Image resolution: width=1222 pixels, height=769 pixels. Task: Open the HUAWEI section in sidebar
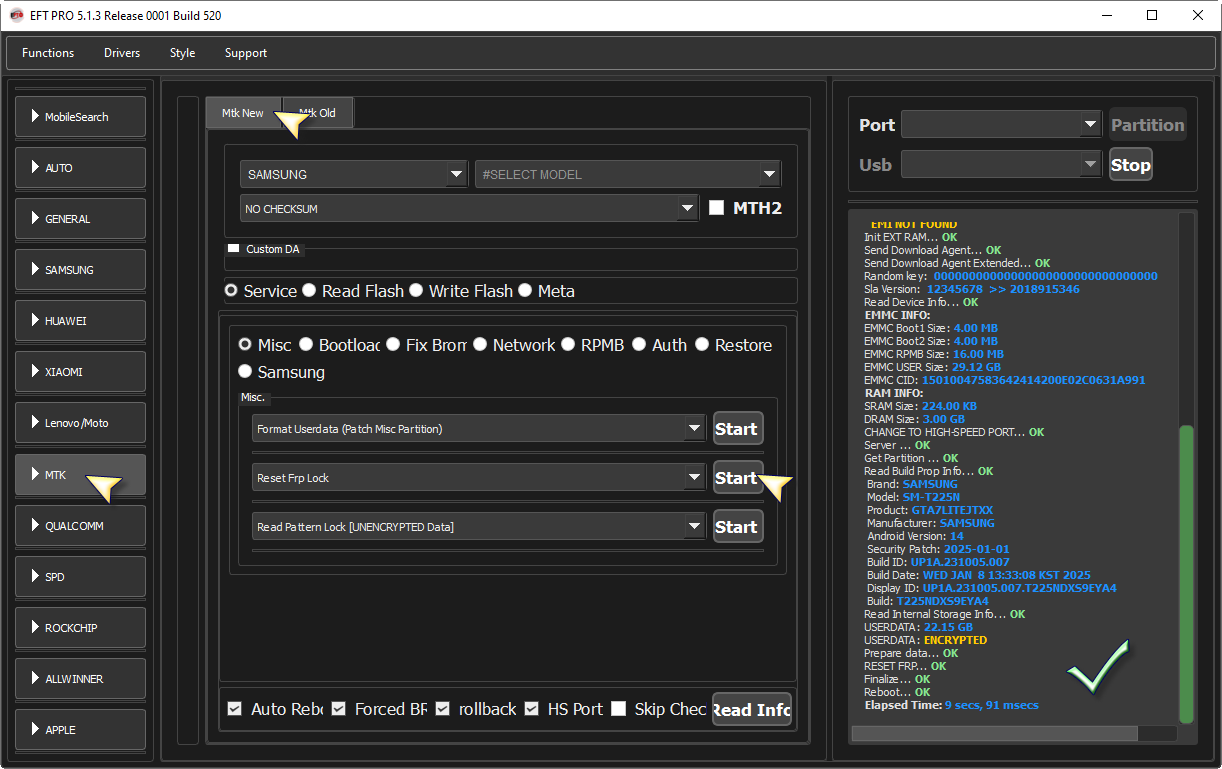click(x=81, y=321)
